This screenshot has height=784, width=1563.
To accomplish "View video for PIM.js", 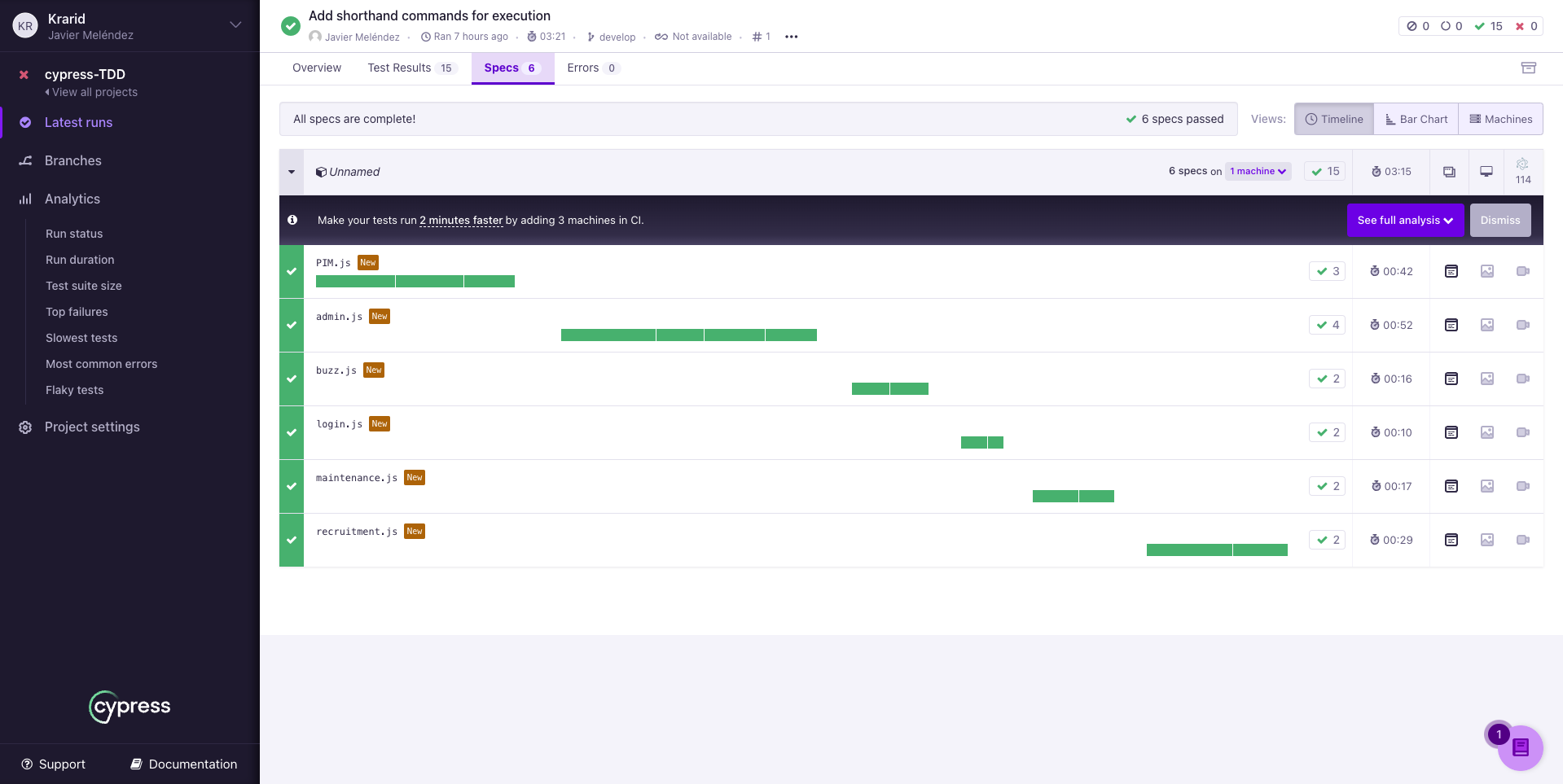I will coord(1523,271).
